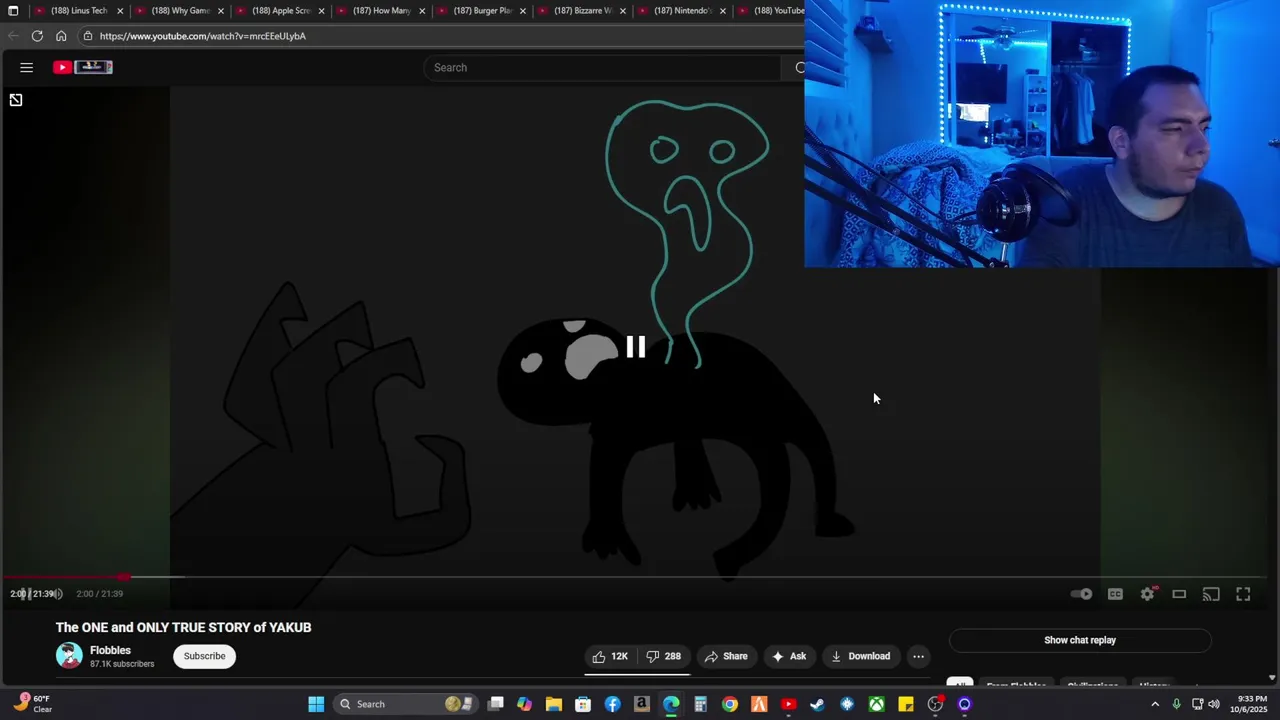Toggle the autoplay switch in player

point(1082,594)
